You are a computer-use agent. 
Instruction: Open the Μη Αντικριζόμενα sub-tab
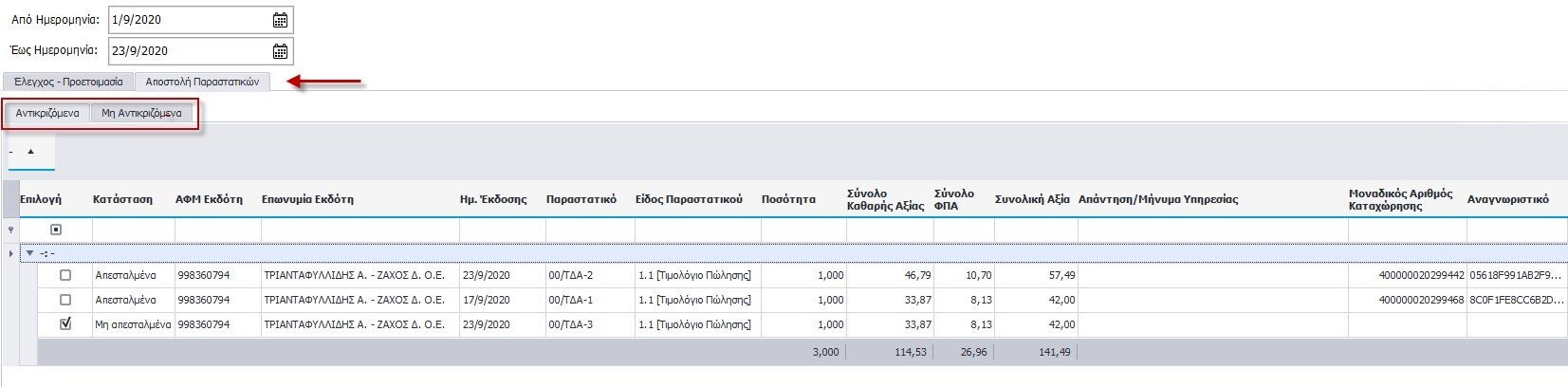tap(141, 113)
